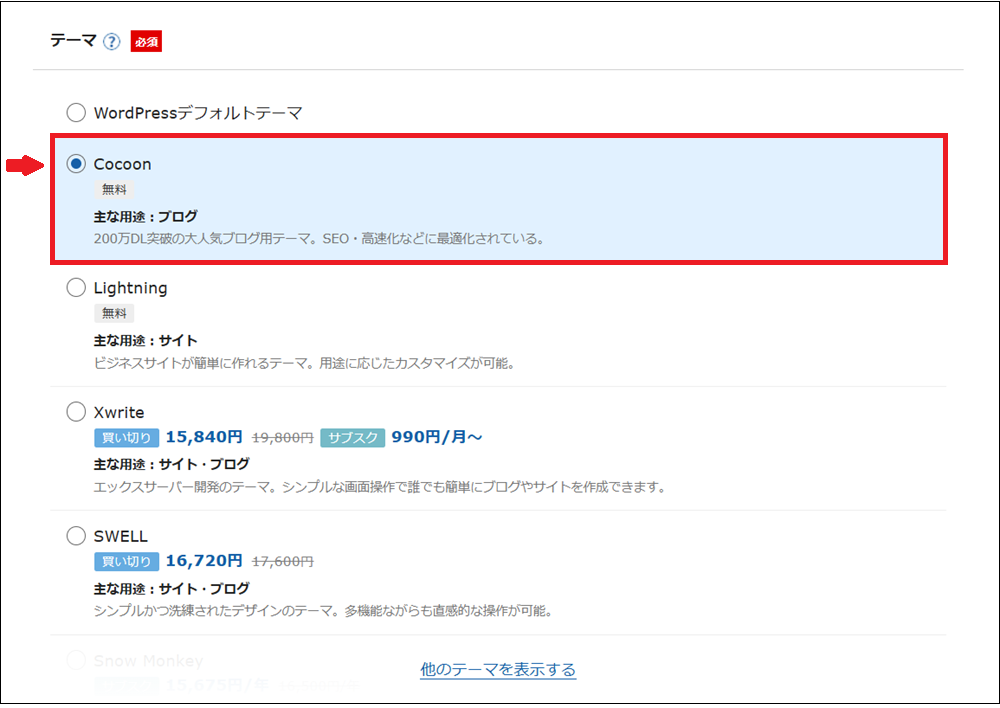Click the Cocoon theme name label
The image size is (1000, 708).
click(x=122, y=164)
